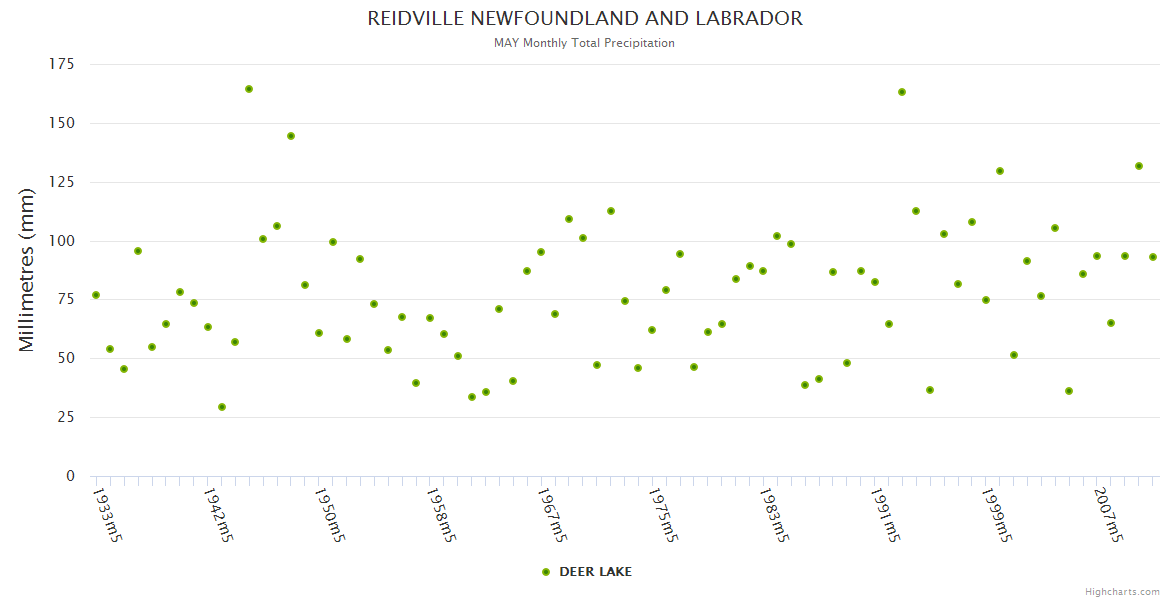Click the 2007m5 x-axis label

1108,515
